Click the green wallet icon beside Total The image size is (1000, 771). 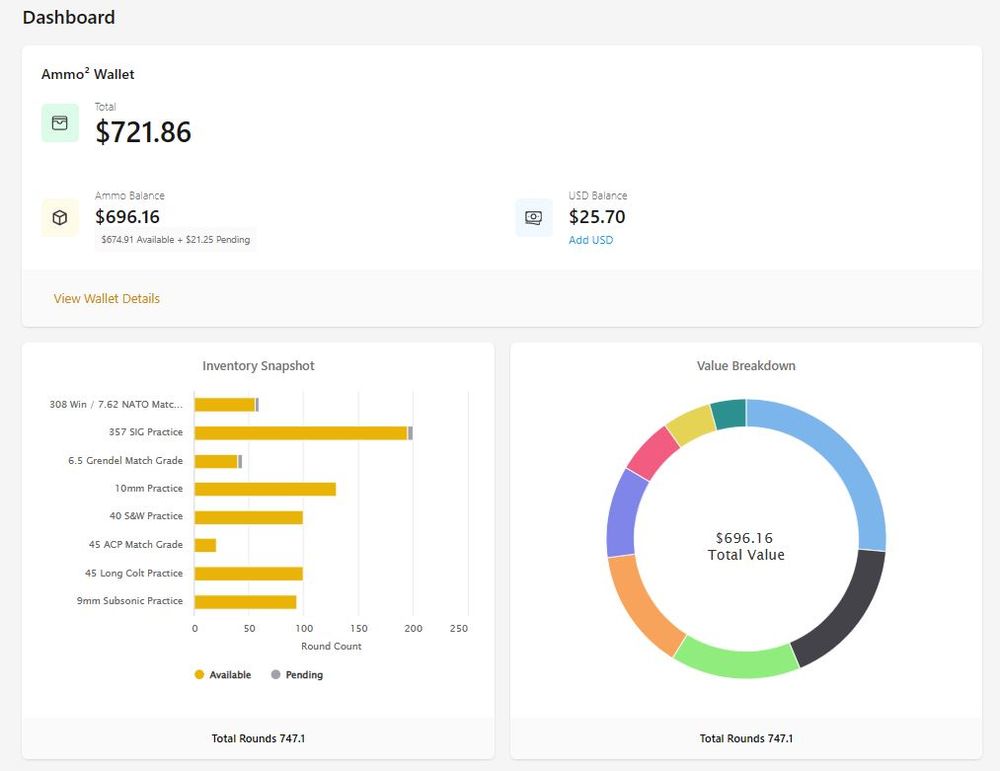60,123
